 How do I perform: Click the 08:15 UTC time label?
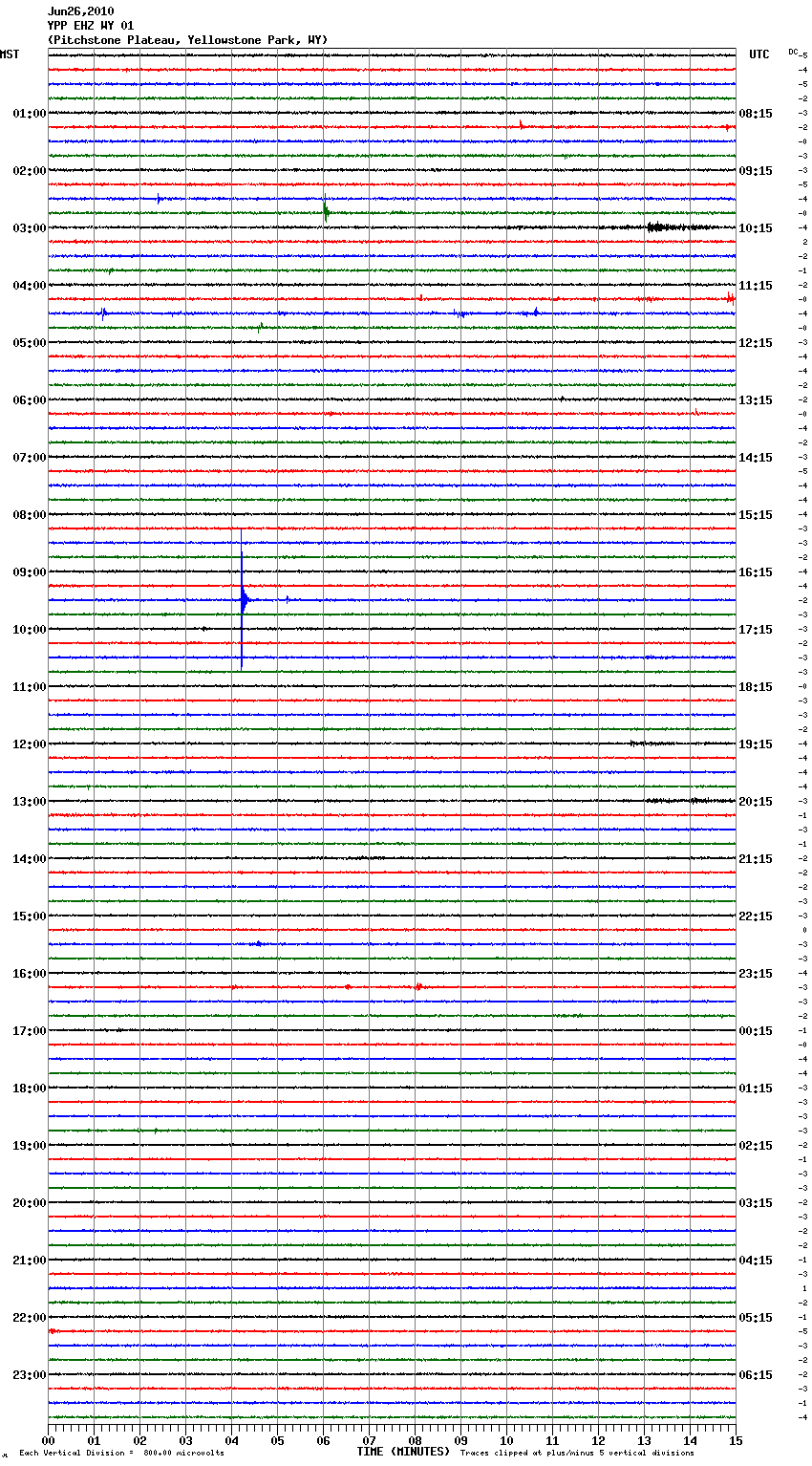(x=756, y=114)
